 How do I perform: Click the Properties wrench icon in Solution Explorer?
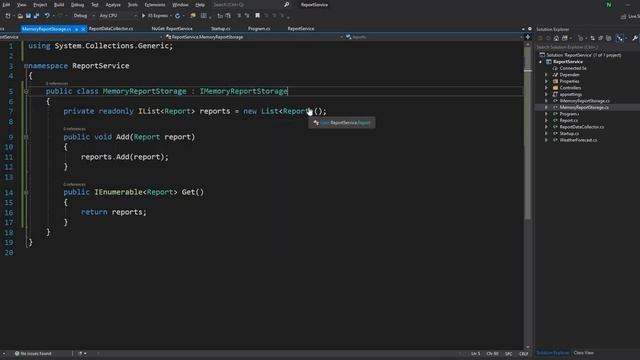(x=635, y=38)
